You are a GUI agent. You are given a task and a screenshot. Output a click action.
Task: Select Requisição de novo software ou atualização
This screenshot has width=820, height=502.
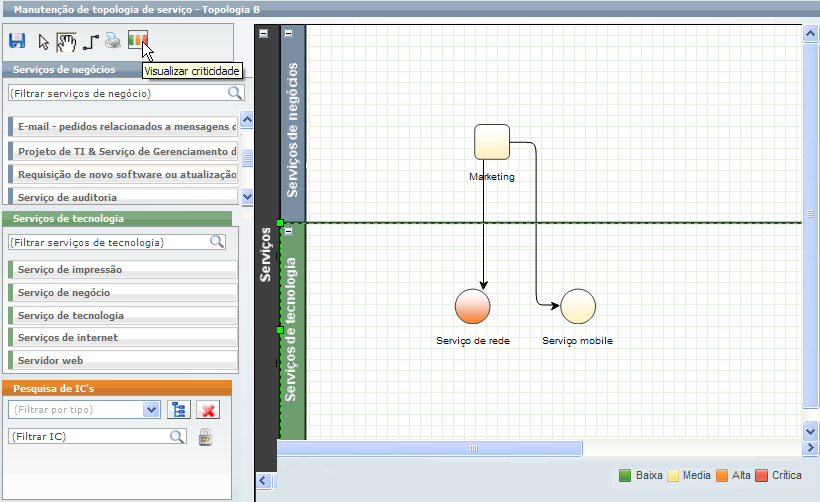(x=123, y=174)
